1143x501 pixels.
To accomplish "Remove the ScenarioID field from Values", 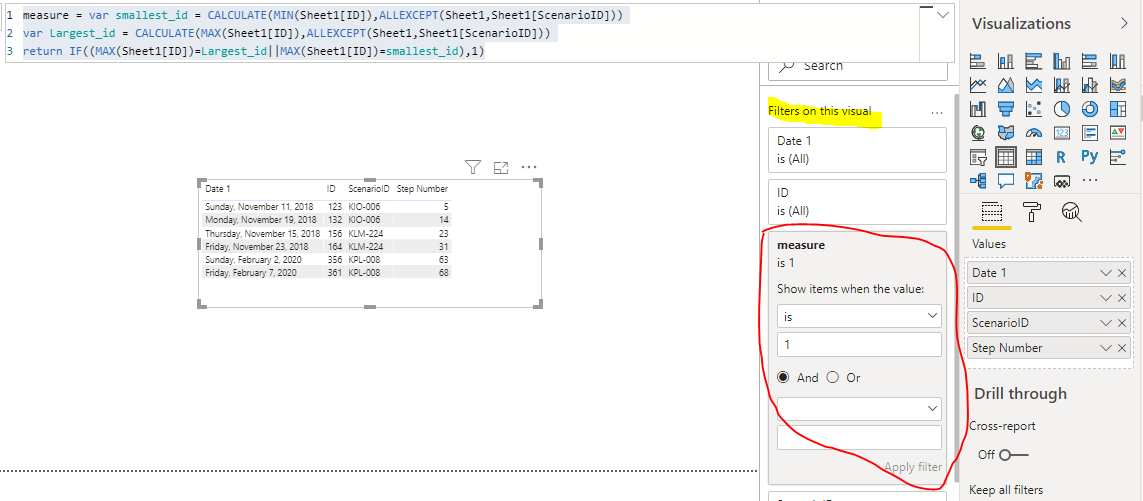I will tap(1122, 323).
